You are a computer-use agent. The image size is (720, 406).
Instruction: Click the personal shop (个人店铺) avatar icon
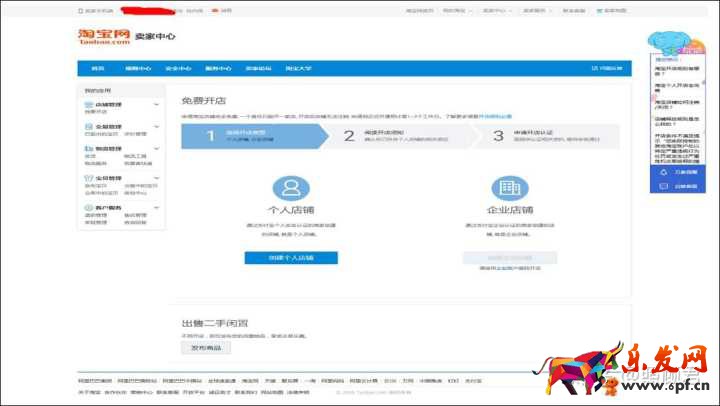290,189
